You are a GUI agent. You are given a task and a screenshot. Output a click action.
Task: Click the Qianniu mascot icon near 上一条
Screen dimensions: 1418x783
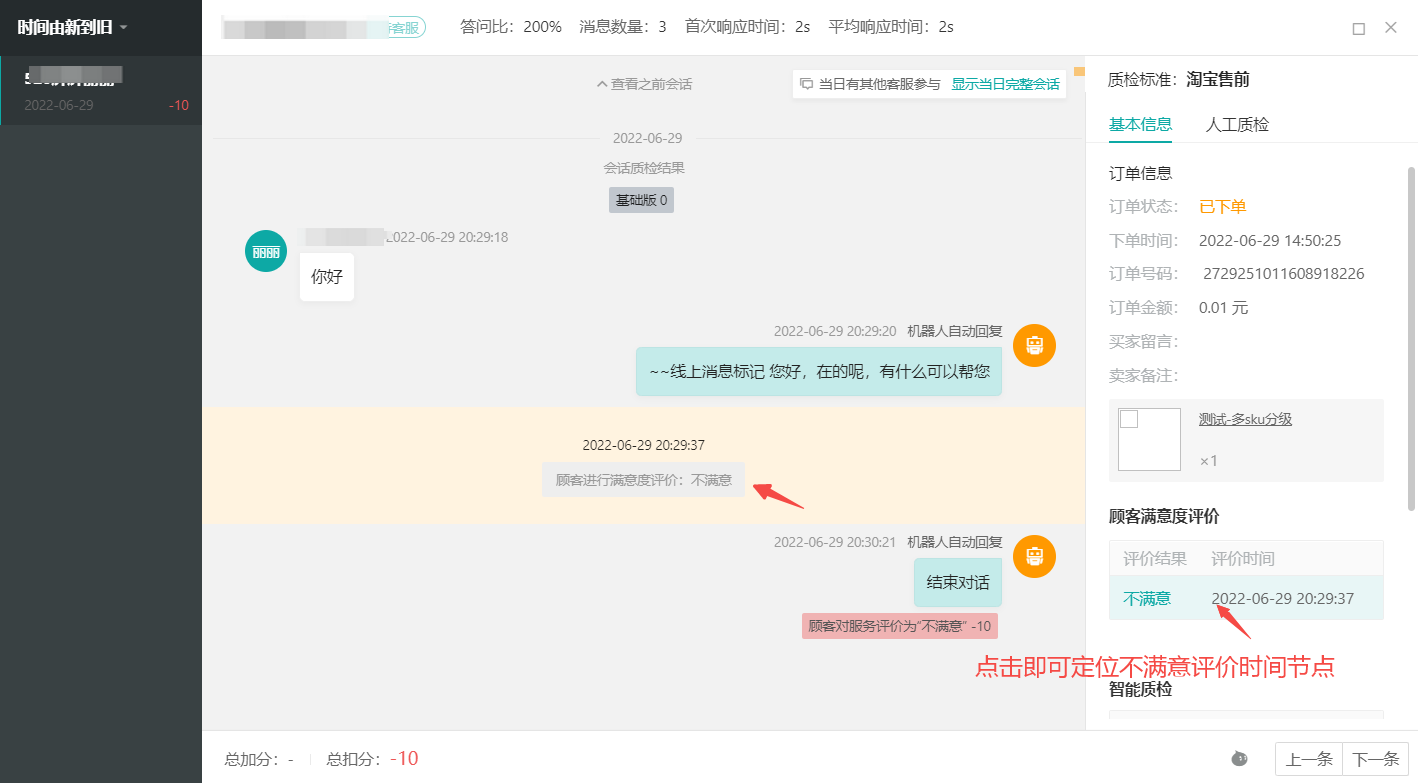tap(1240, 759)
